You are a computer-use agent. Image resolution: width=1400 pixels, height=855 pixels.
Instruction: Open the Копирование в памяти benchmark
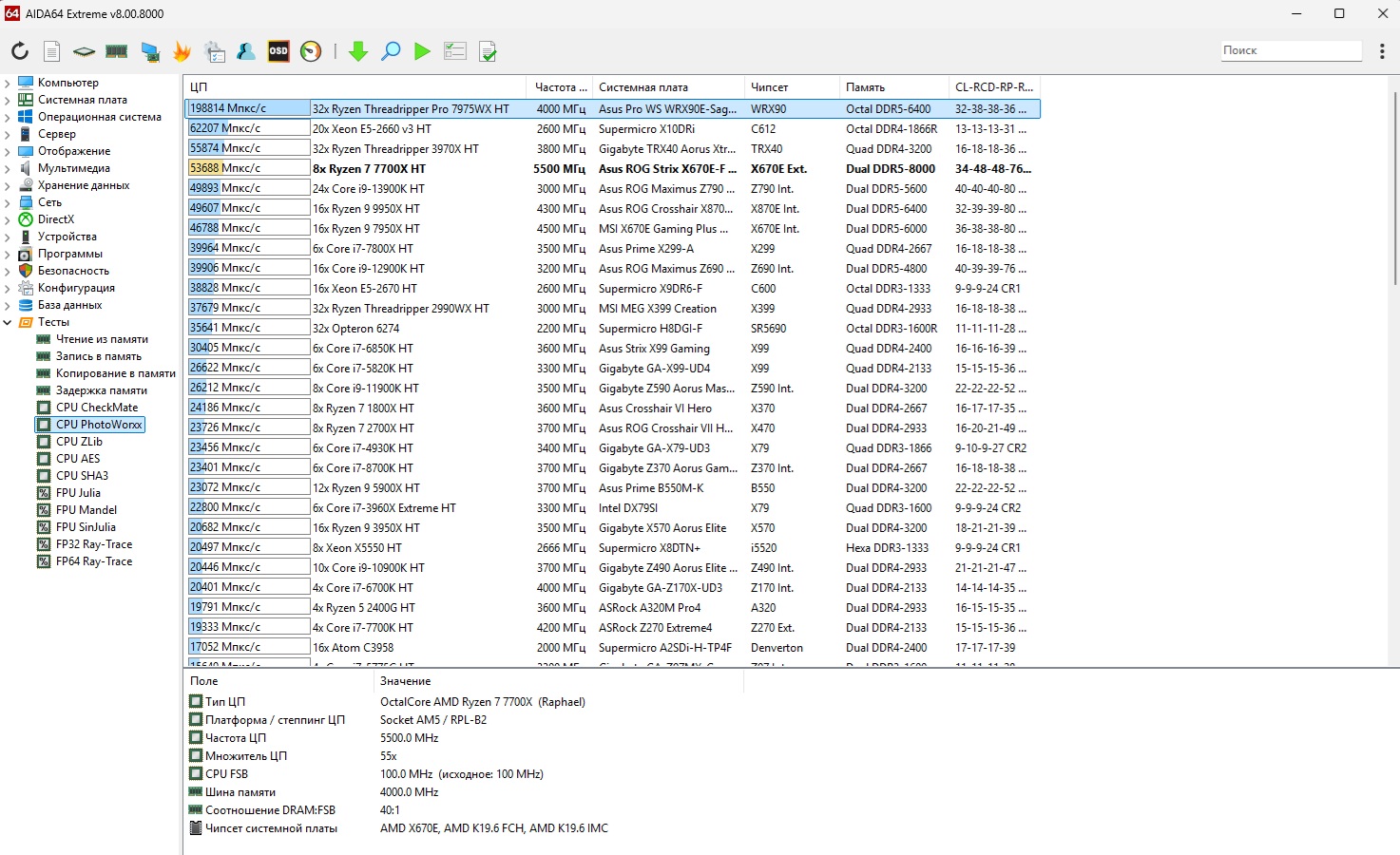[115, 373]
